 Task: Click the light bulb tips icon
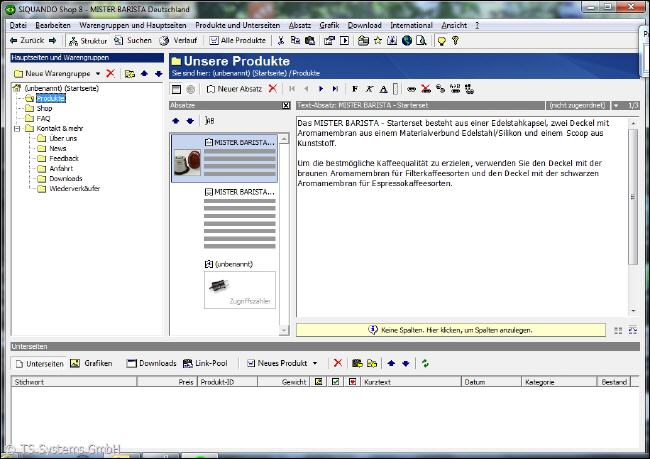pyautogui.click(x=442, y=41)
